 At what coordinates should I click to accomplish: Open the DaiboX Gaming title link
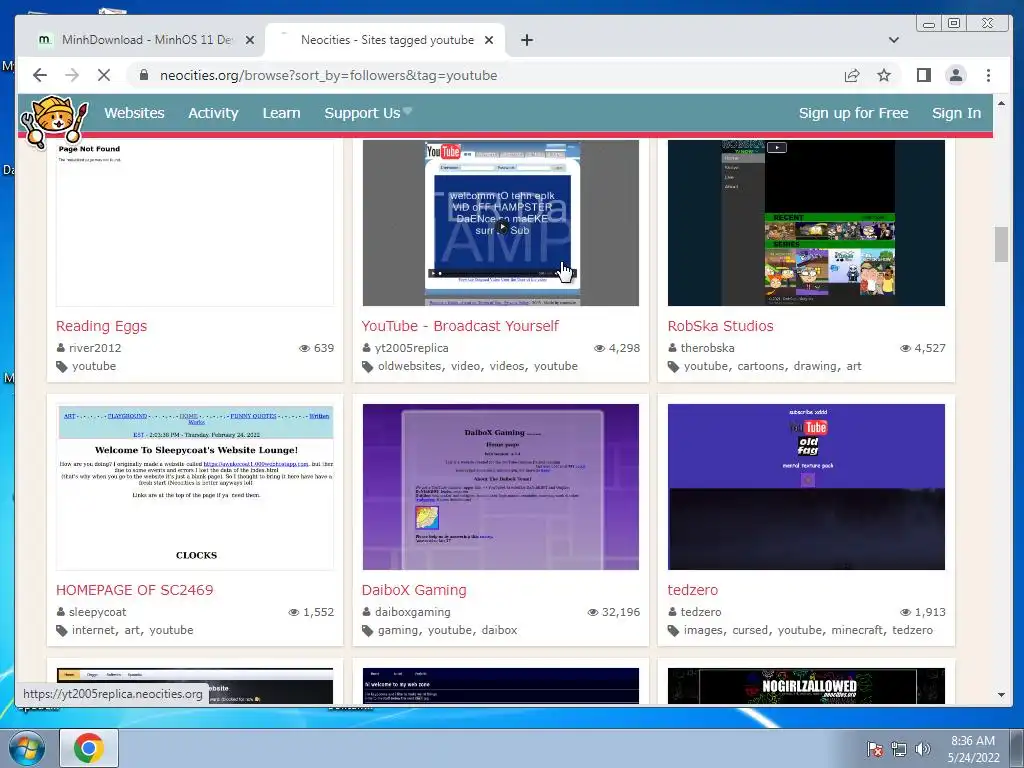tap(414, 590)
